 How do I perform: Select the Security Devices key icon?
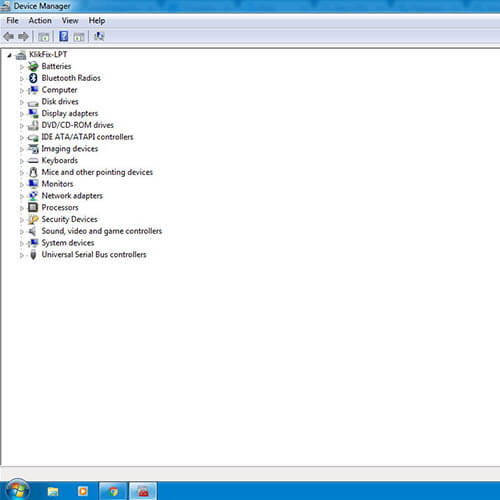pyautogui.click(x=33, y=219)
